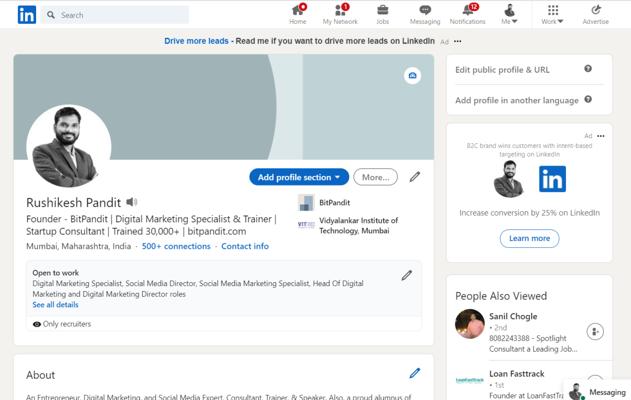Screen dimensions: 631x400
Task: Open My Network icon
Action: [x=340, y=10]
